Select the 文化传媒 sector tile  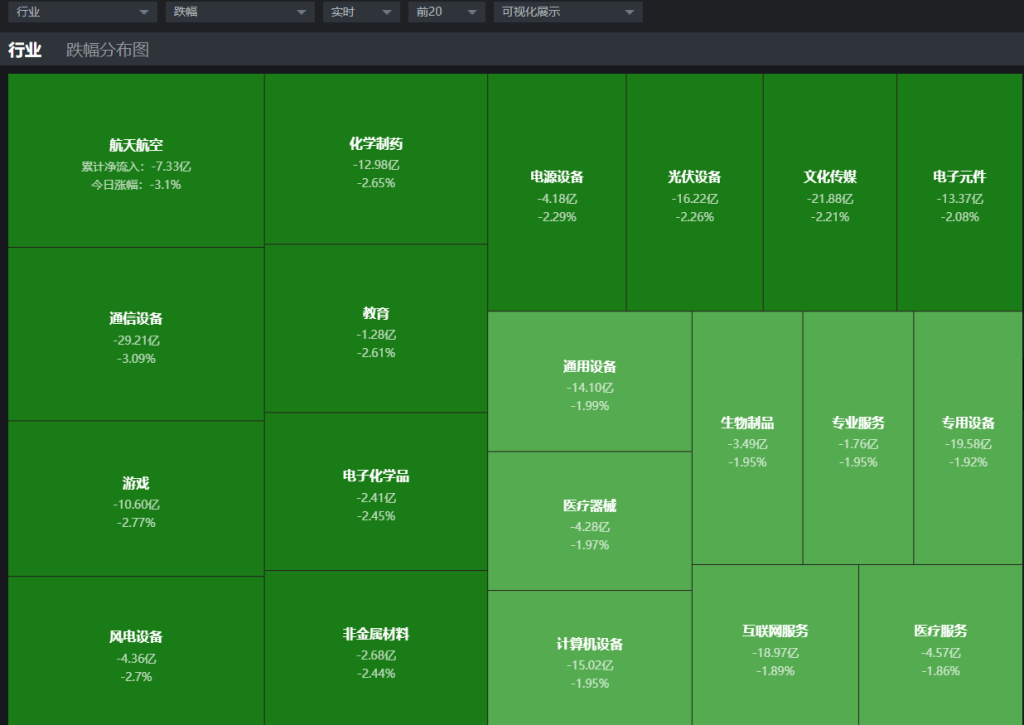pyautogui.click(x=830, y=193)
